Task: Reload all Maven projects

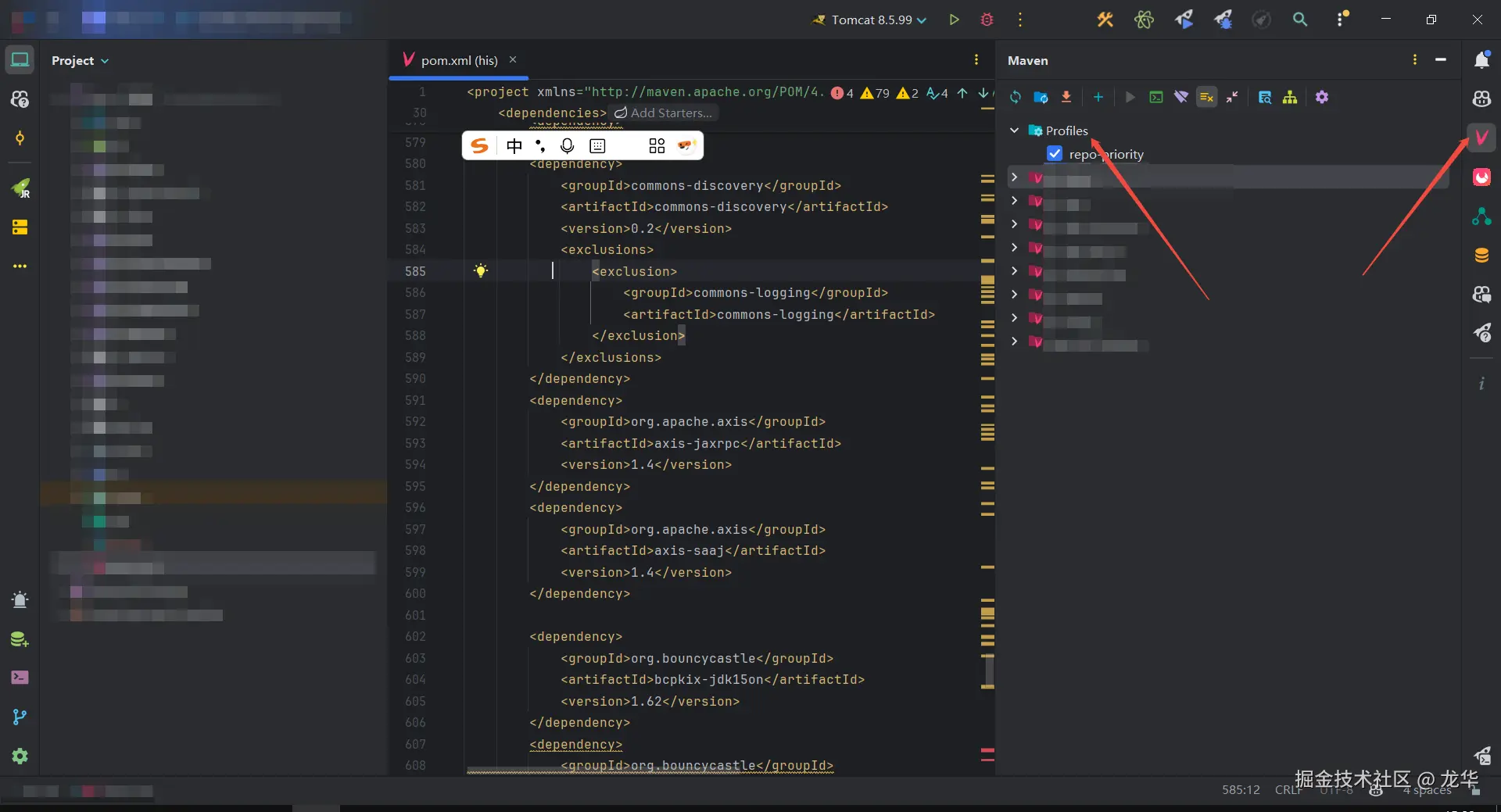Action: click(x=1016, y=97)
